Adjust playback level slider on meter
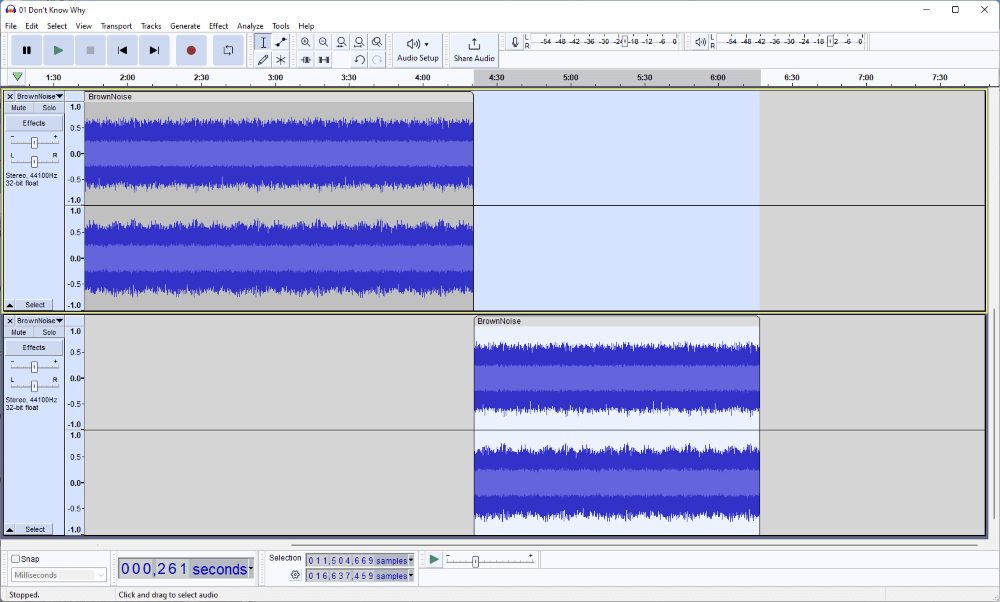1000x602 pixels. click(x=830, y=41)
